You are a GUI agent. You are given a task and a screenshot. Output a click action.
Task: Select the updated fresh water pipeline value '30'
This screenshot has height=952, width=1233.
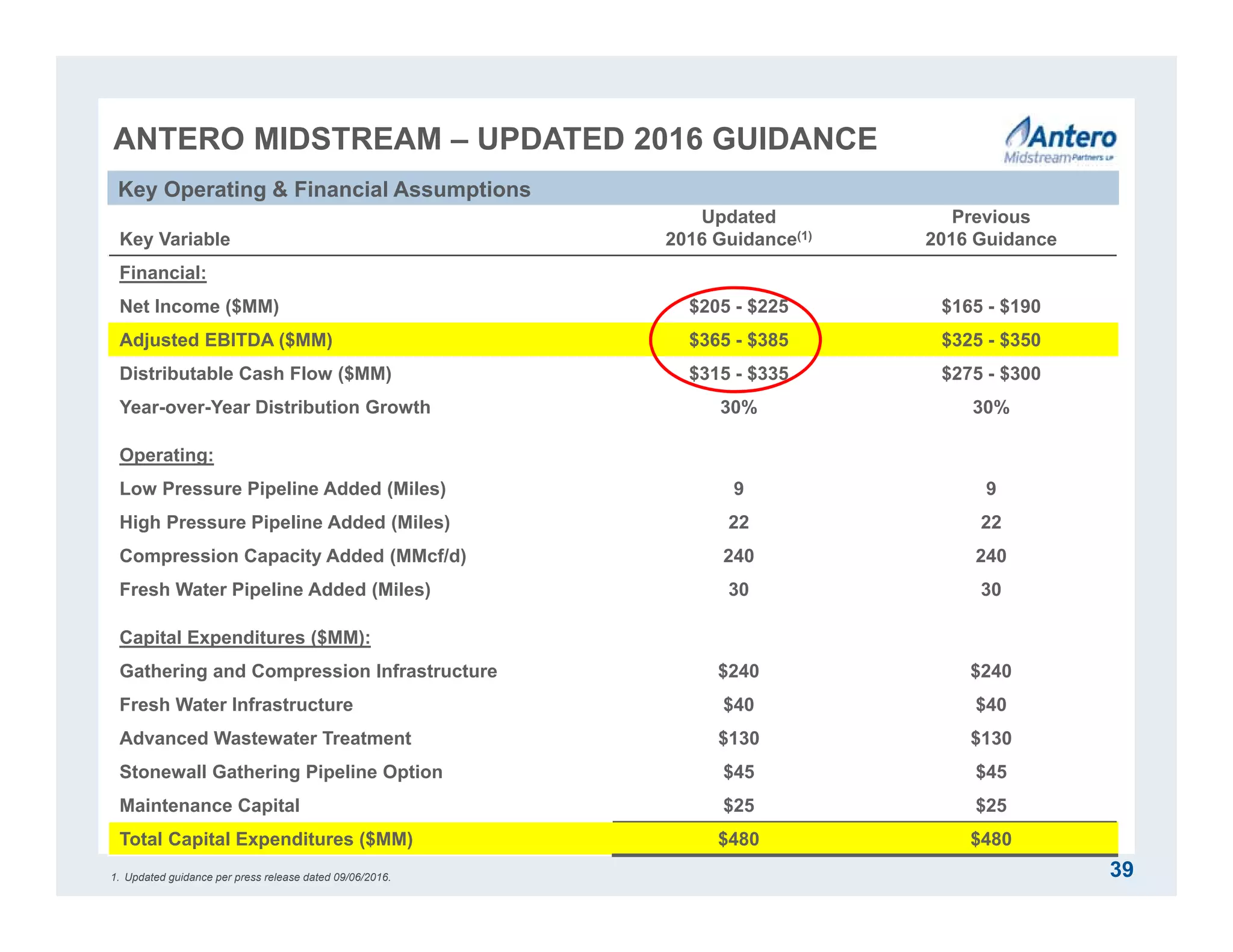(x=739, y=590)
